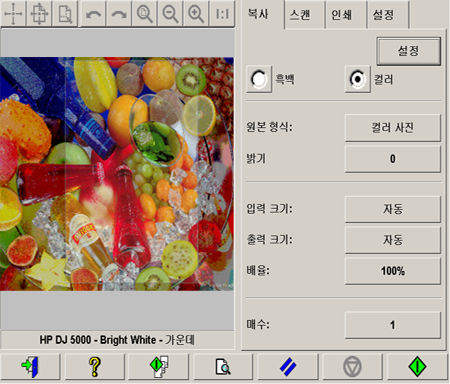Click the green exit door icon
Viewport: 450px width, 384px height.
click(30, 367)
